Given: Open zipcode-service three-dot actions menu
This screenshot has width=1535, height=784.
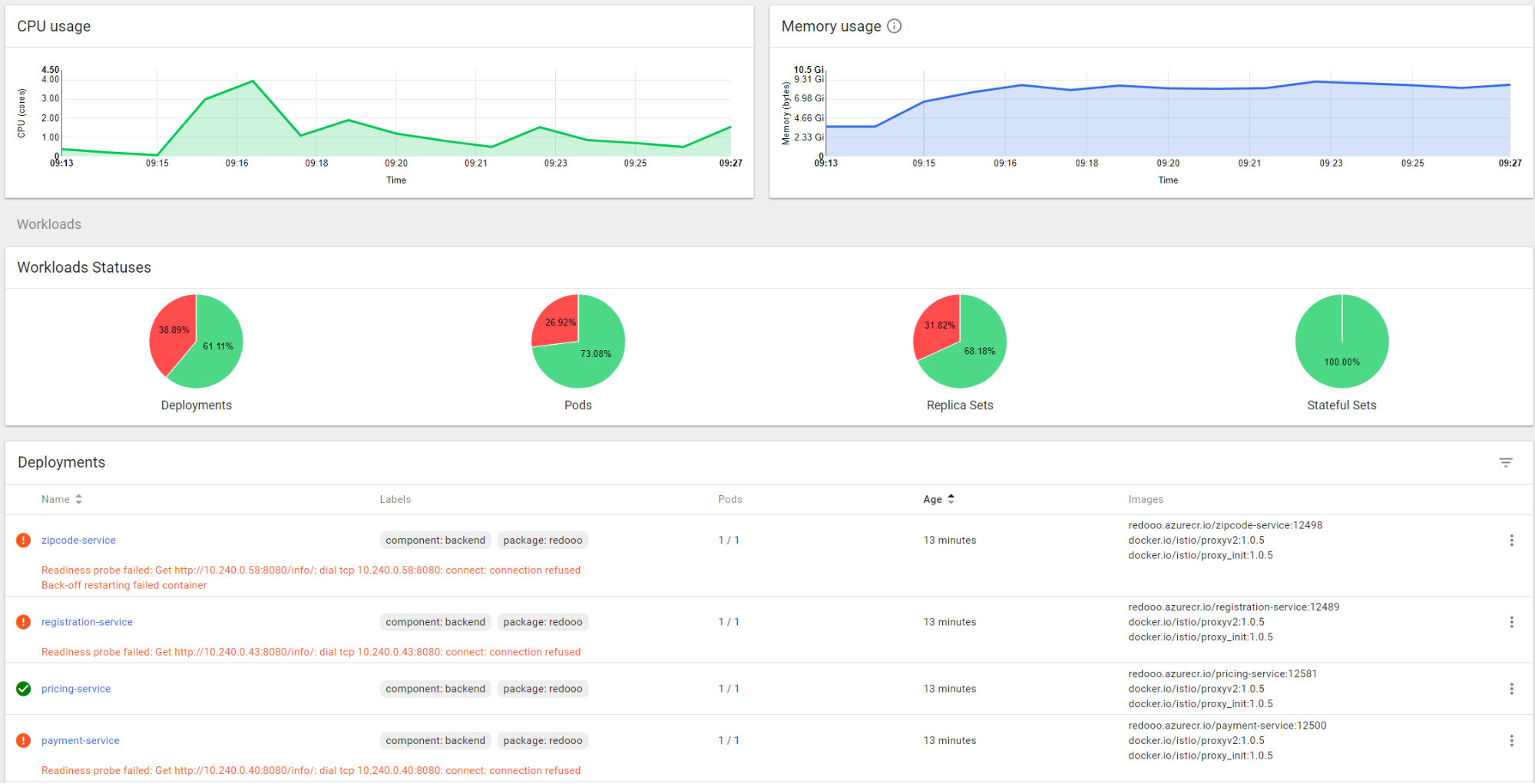Looking at the screenshot, I should pos(1511,541).
